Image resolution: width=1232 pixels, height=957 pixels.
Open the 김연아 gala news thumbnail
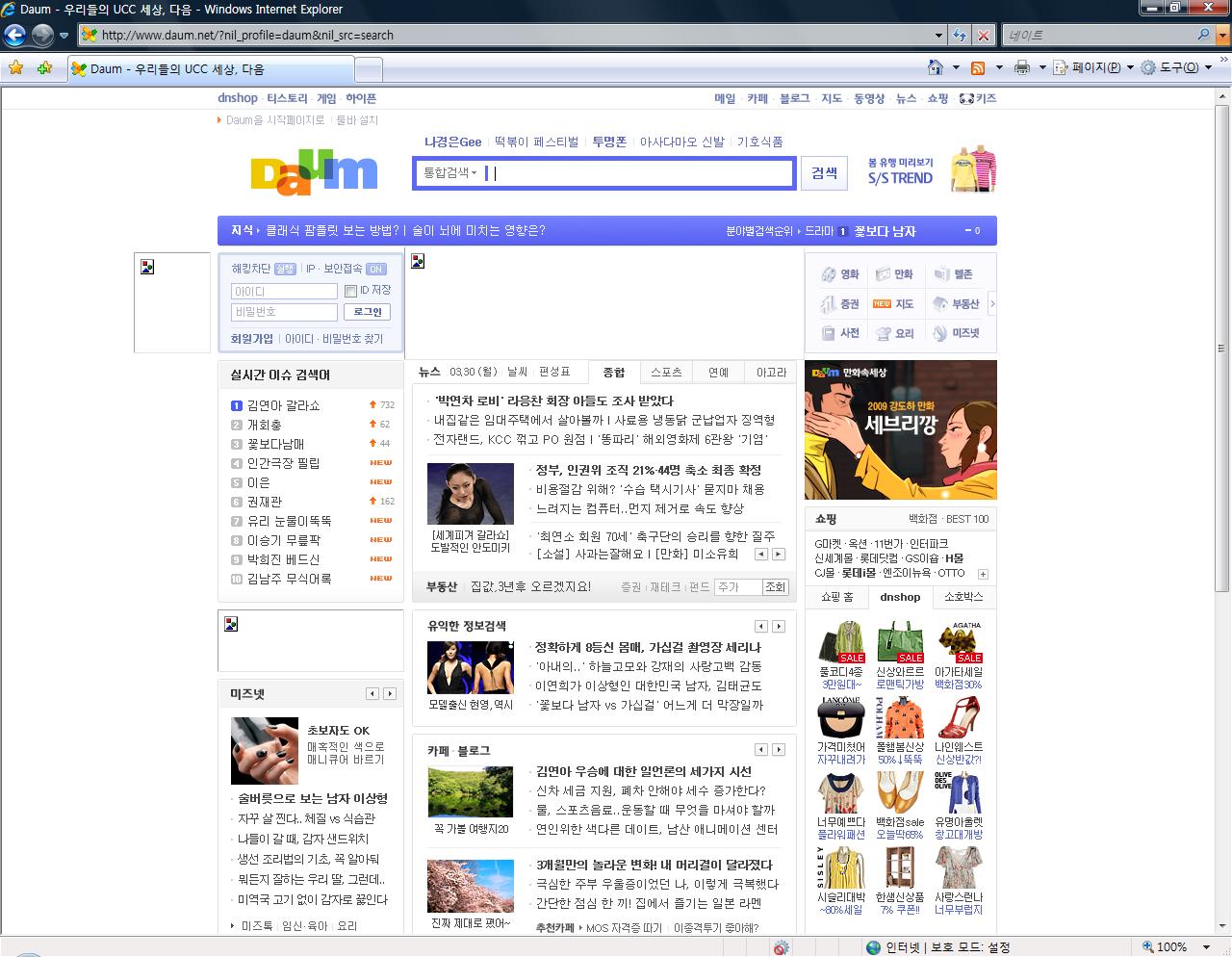(470, 494)
